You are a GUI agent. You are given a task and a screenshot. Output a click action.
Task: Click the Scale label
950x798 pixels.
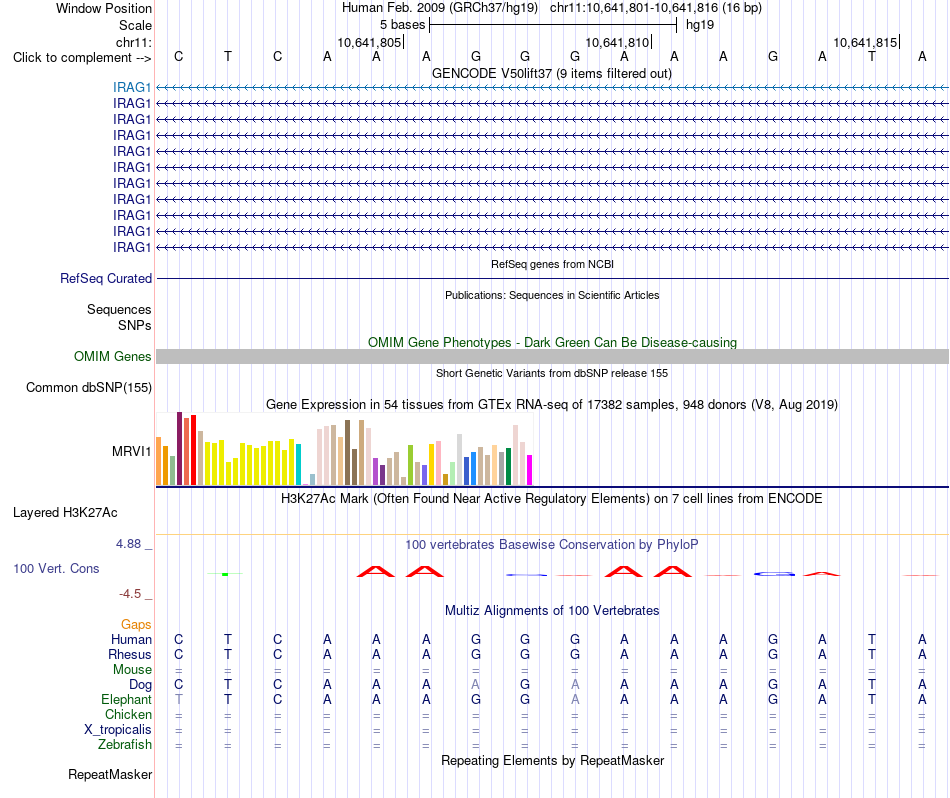135,25
